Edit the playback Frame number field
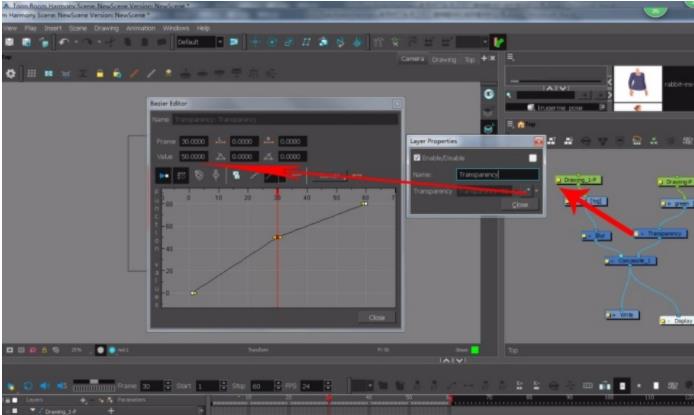This screenshot has width=694, height=415. point(152,386)
